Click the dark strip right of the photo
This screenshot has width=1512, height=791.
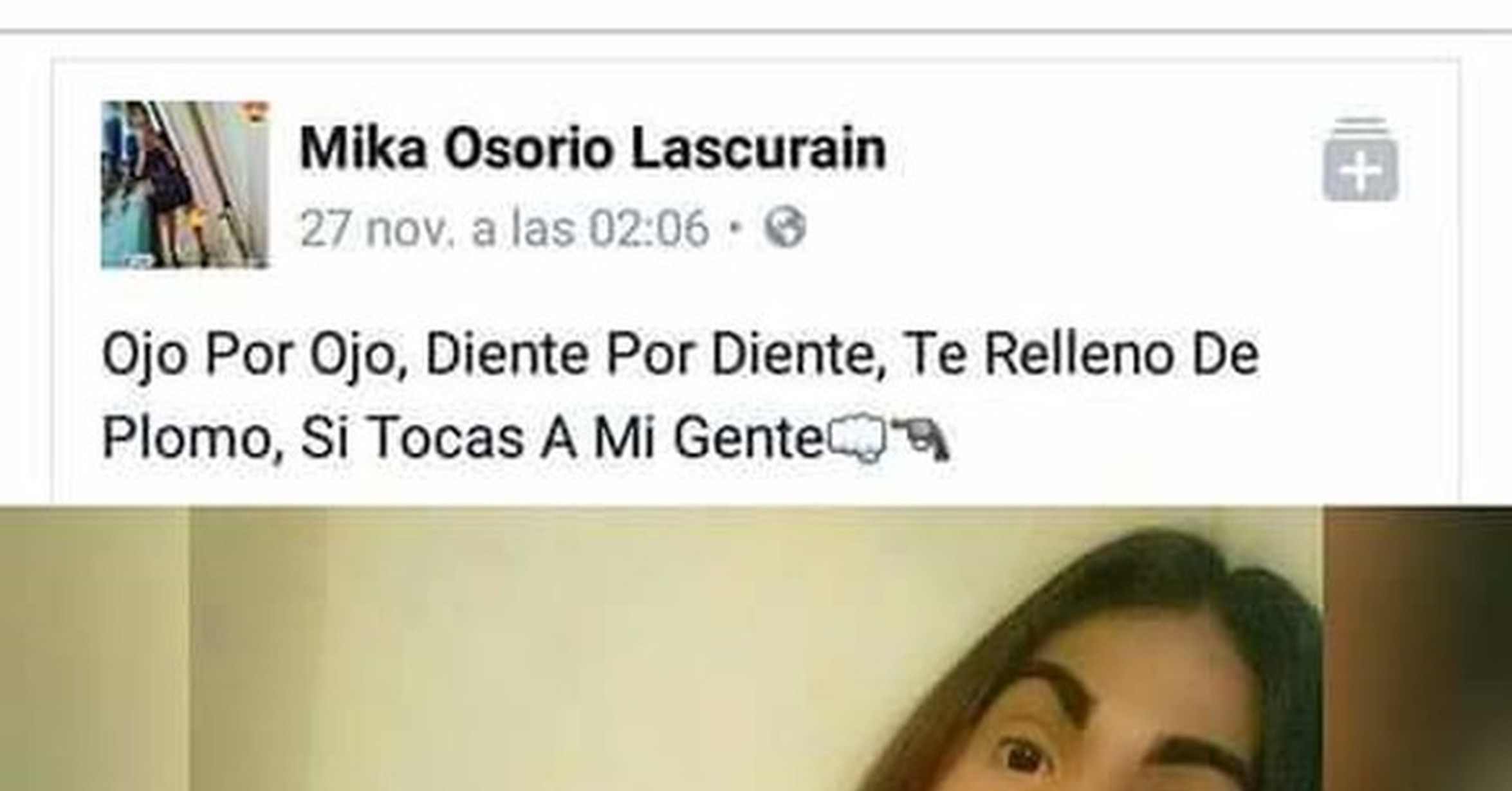click(x=1417, y=648)
